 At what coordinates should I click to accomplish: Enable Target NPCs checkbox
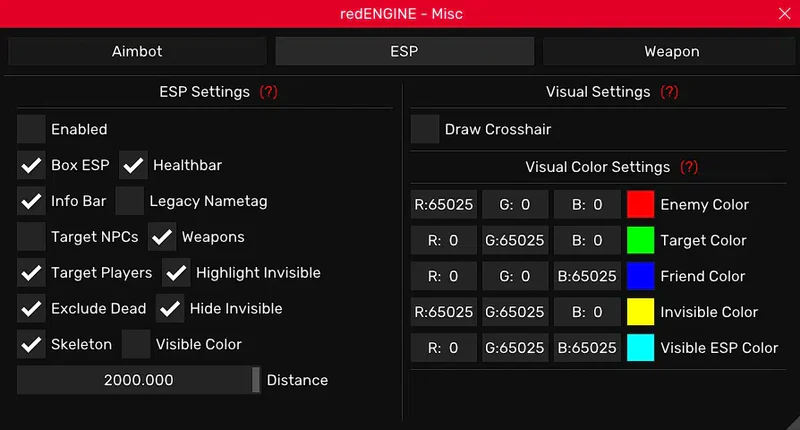click(31, 237)
